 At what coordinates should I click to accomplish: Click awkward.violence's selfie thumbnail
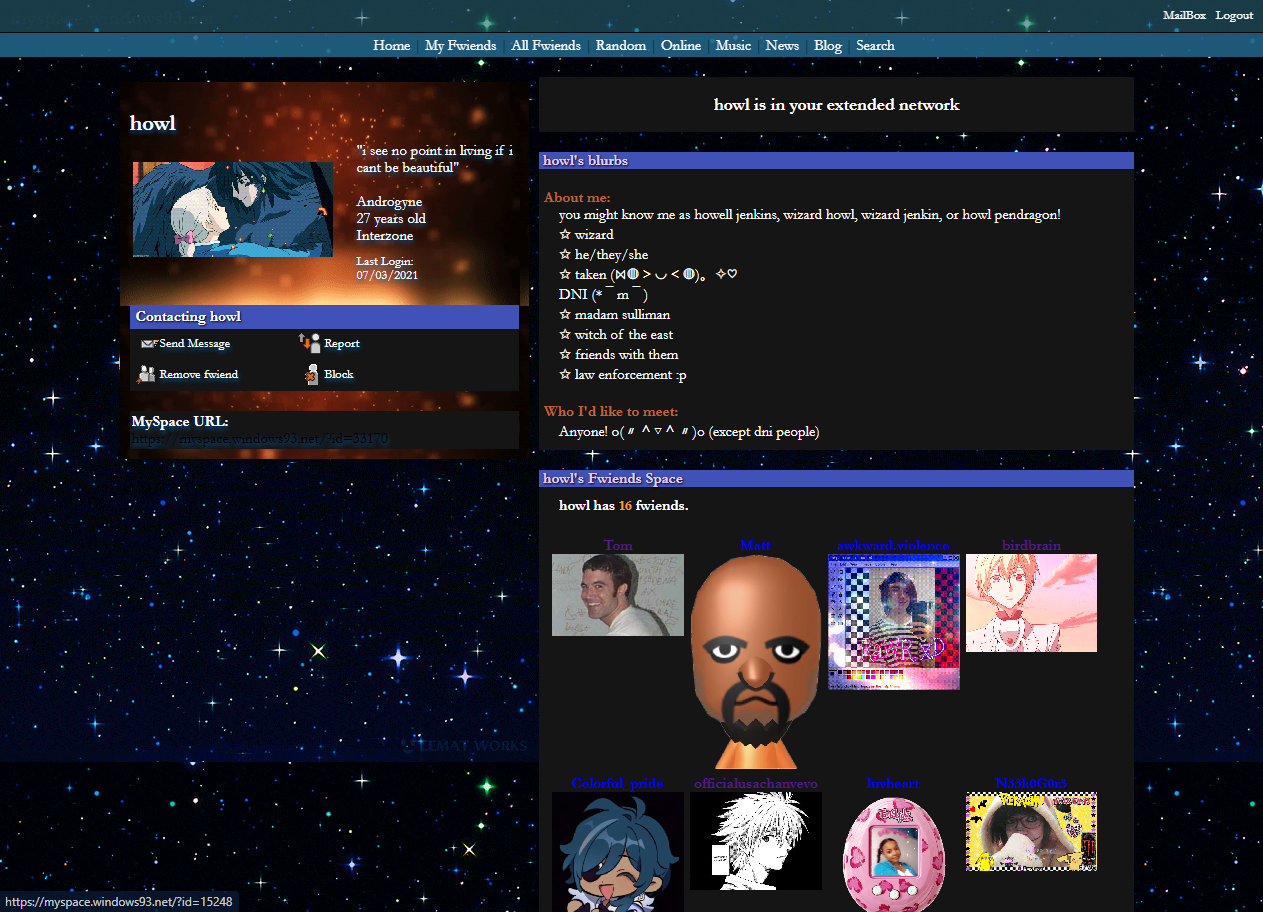894,621
